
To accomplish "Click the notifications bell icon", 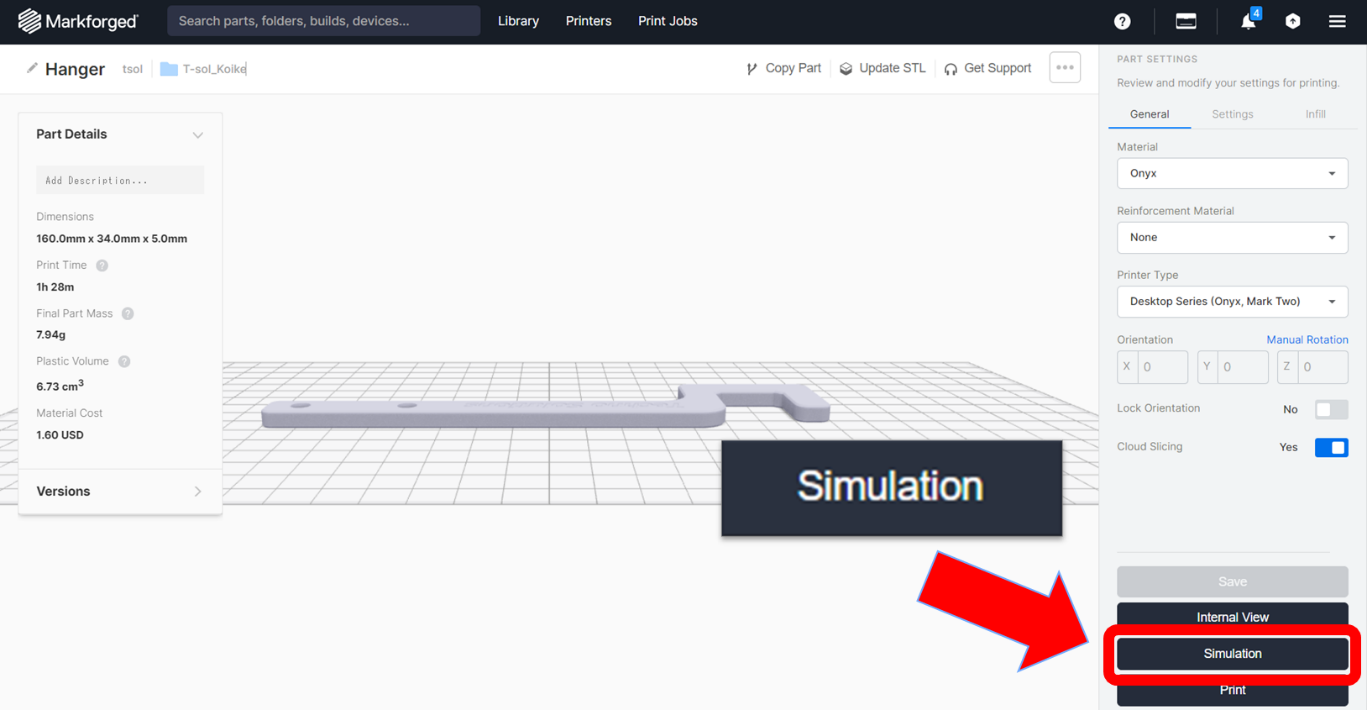I will click(x=1247, y=21).
